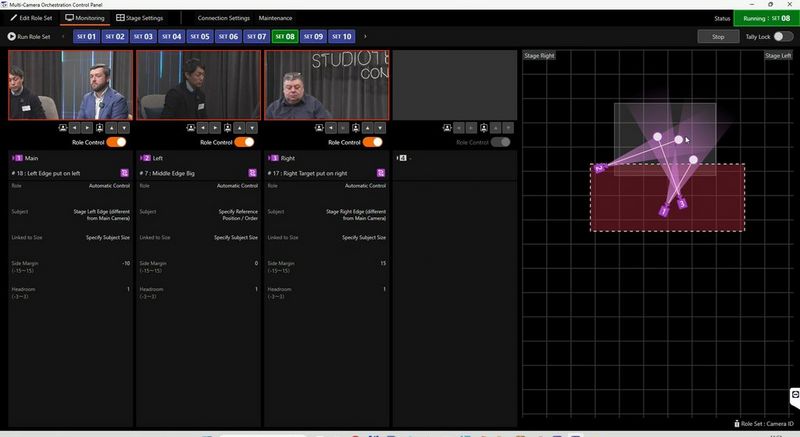
Task: Nudge camera 1 framing right
Action: [x=87, y=128]
